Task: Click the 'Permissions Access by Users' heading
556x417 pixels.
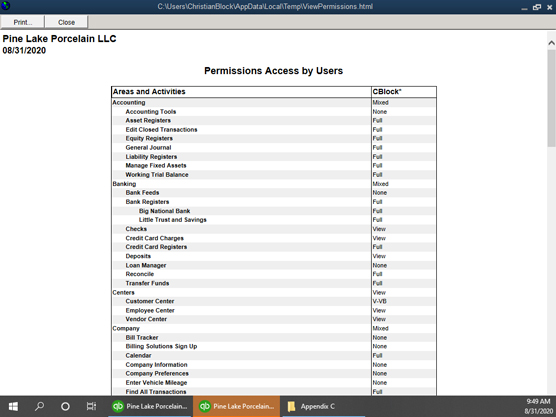Action: 273,71
